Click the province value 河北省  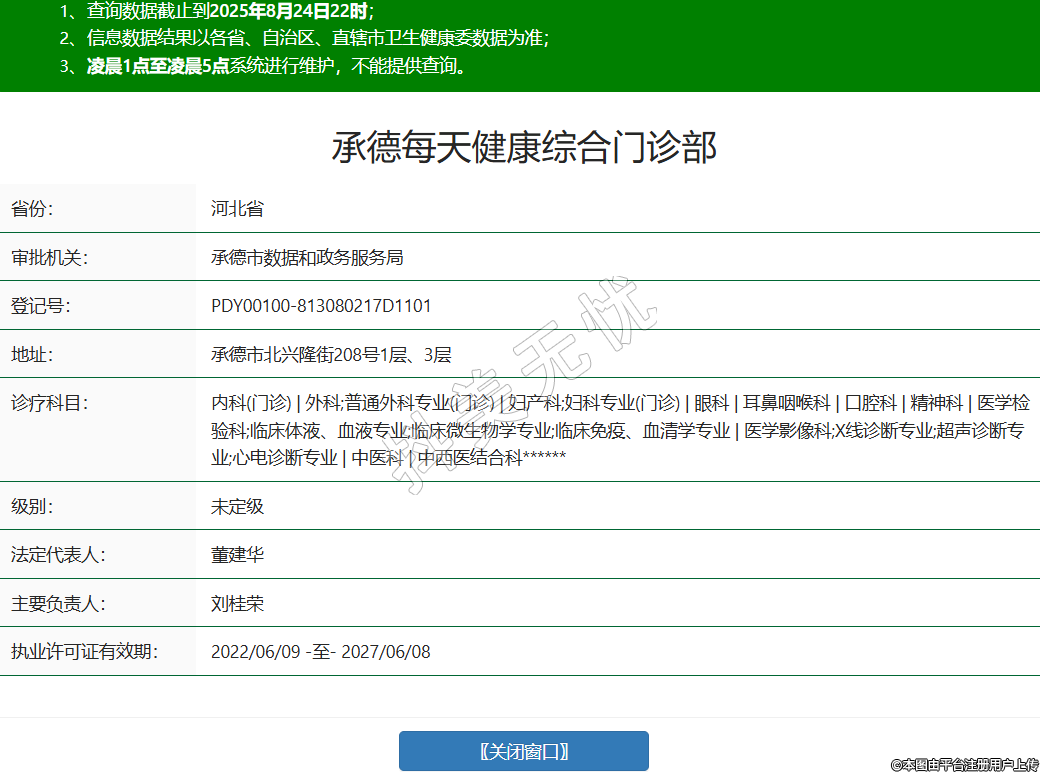pyautogui.click(x=237, y=209)
